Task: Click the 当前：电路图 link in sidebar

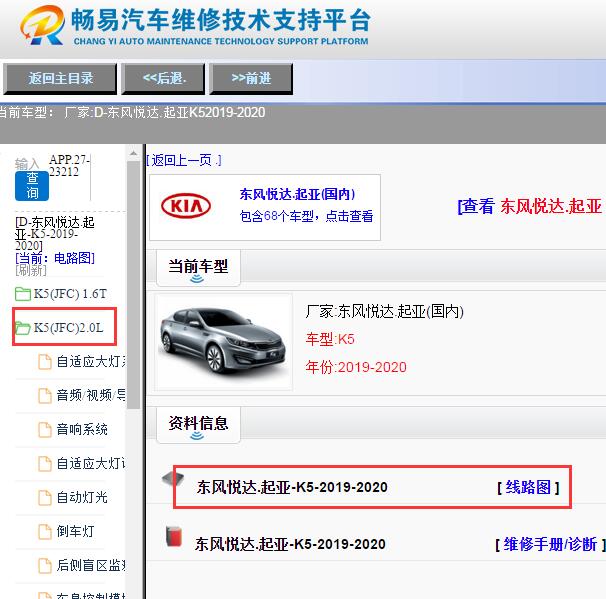Action: tap(55, 258)
